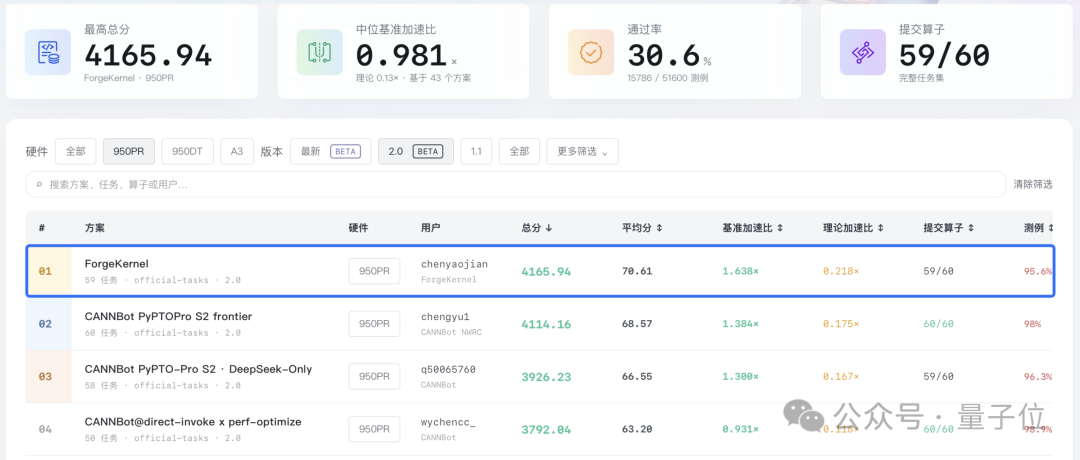Click the purple link icon beside 提交算子

(862, 52)
